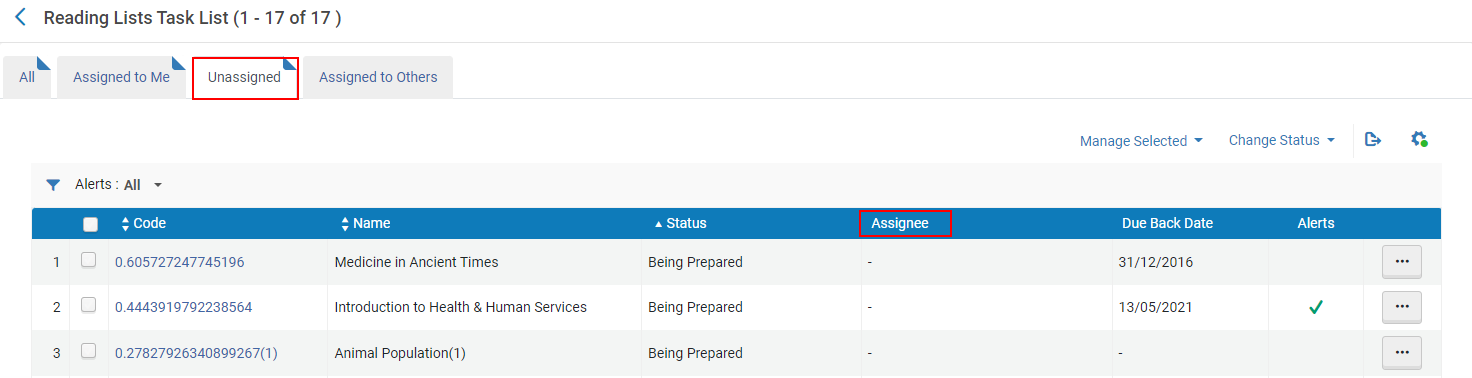Check the box for Medicine in Ancient Times
Viewport: 1472px width, 378px height.
[x=88, y=260]
